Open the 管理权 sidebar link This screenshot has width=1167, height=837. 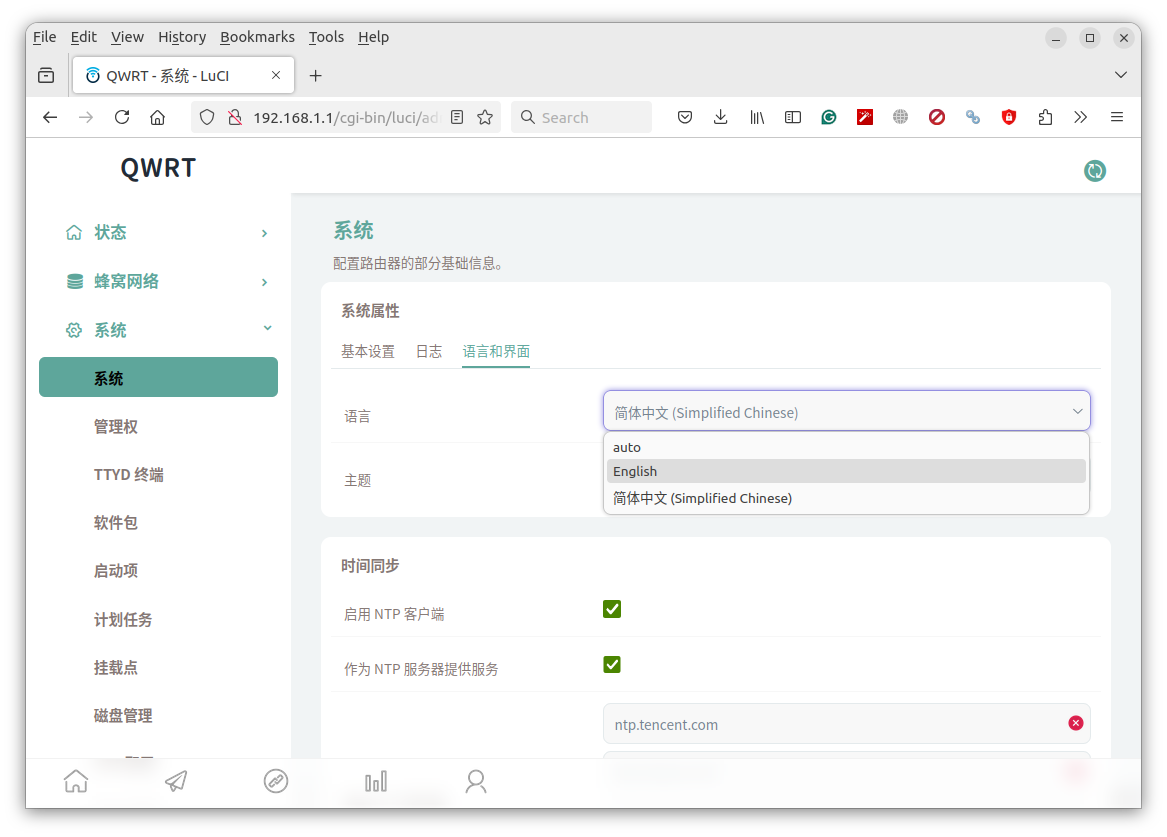click(x=116, y=426)
